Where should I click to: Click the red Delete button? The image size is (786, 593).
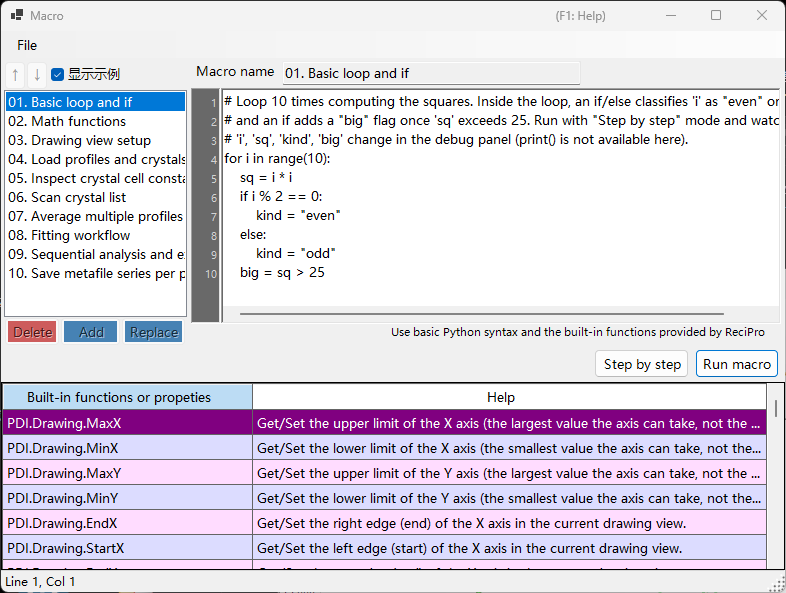click(33, 332)
